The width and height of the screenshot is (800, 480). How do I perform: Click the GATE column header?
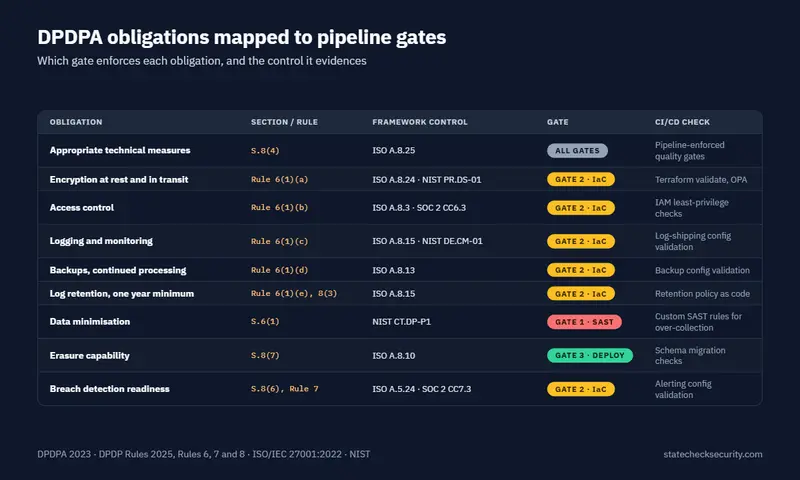[558, 122]
